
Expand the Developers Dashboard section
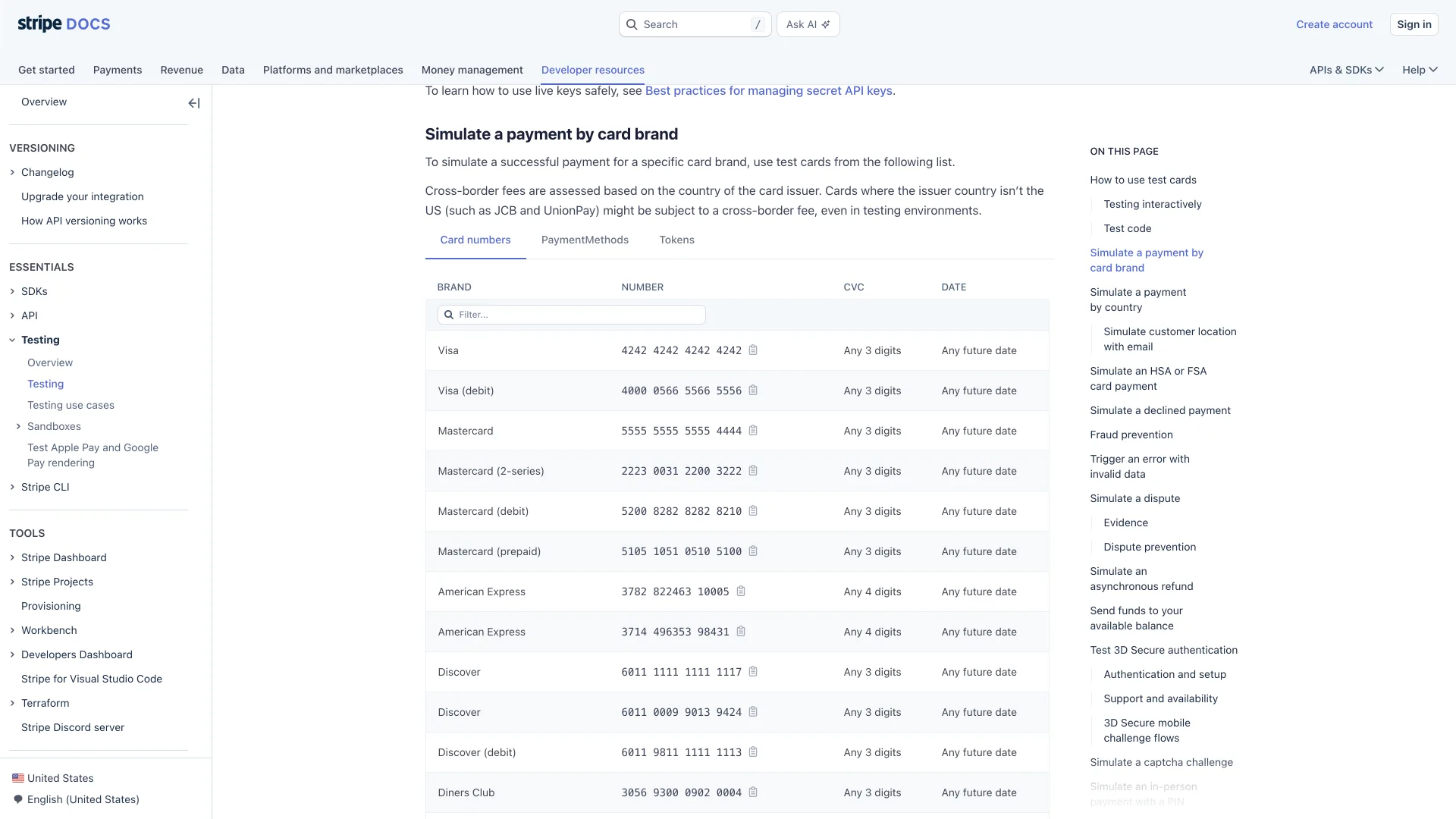coord(12,654)
